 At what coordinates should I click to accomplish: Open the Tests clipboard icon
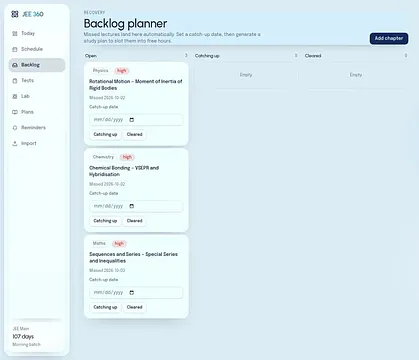15,81
